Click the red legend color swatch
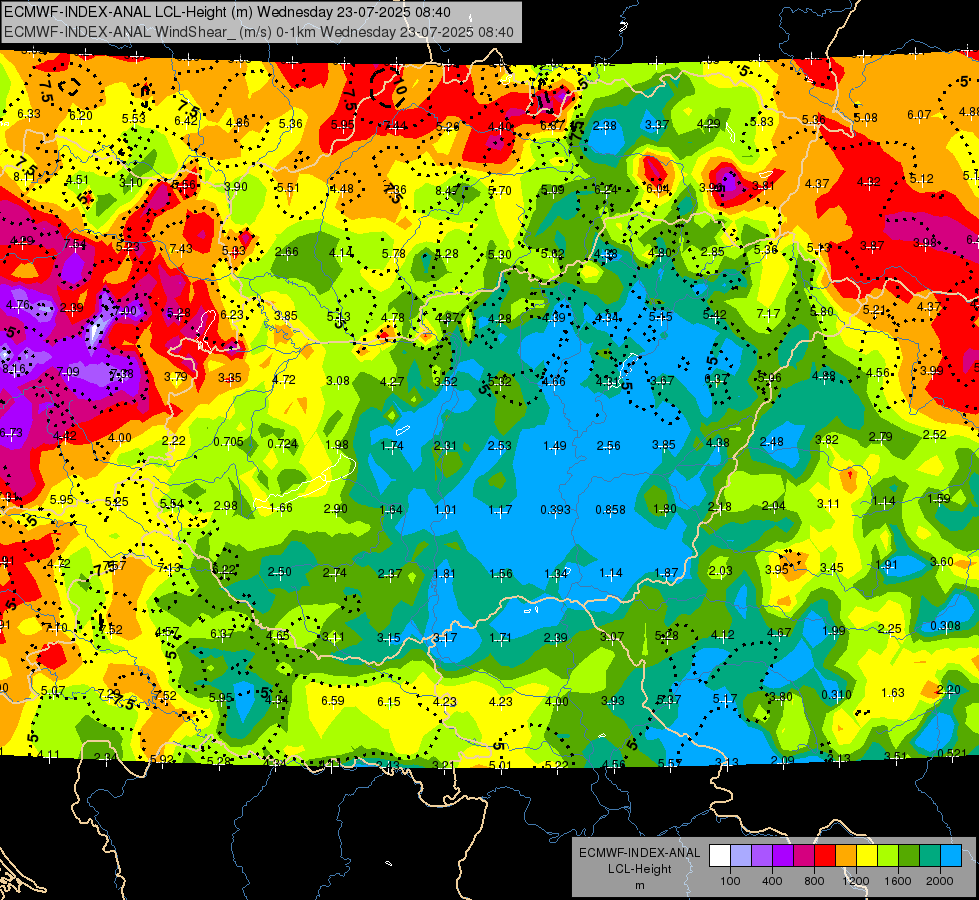The height and width of the screenshot is (900, 979). [825, 856]
